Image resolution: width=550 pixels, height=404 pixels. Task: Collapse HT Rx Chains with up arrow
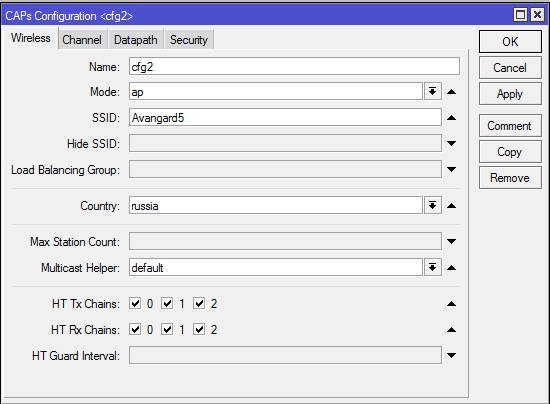point(451,330)
